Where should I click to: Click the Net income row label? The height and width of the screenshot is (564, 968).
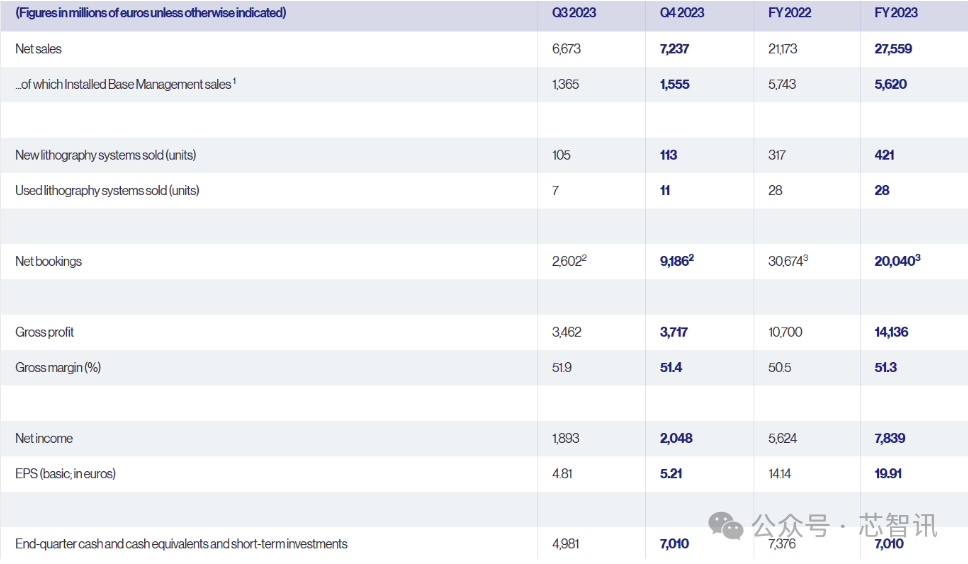44,439
